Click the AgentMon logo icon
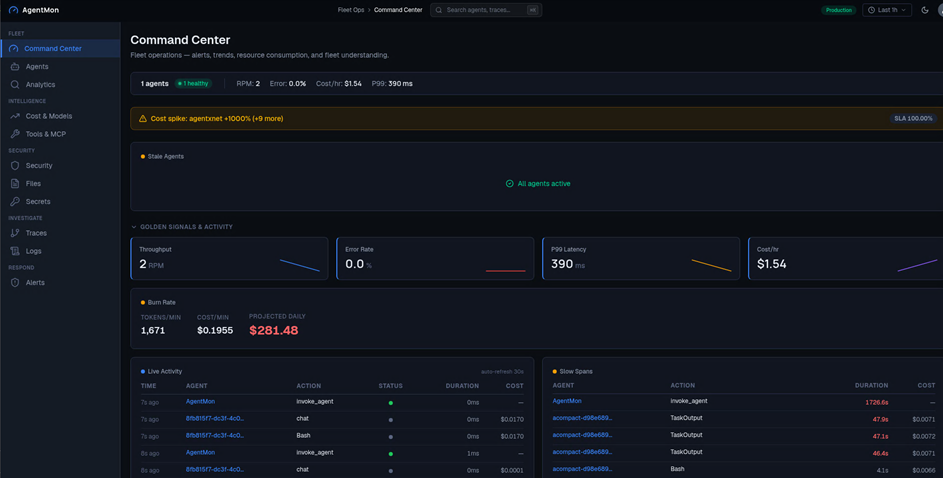The width and height of the screenshot is (944, 478). point(13,10)
